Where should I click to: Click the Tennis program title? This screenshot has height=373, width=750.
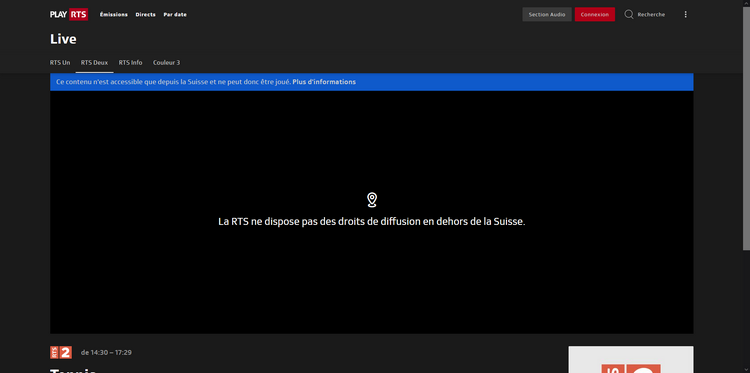point(73,371)
